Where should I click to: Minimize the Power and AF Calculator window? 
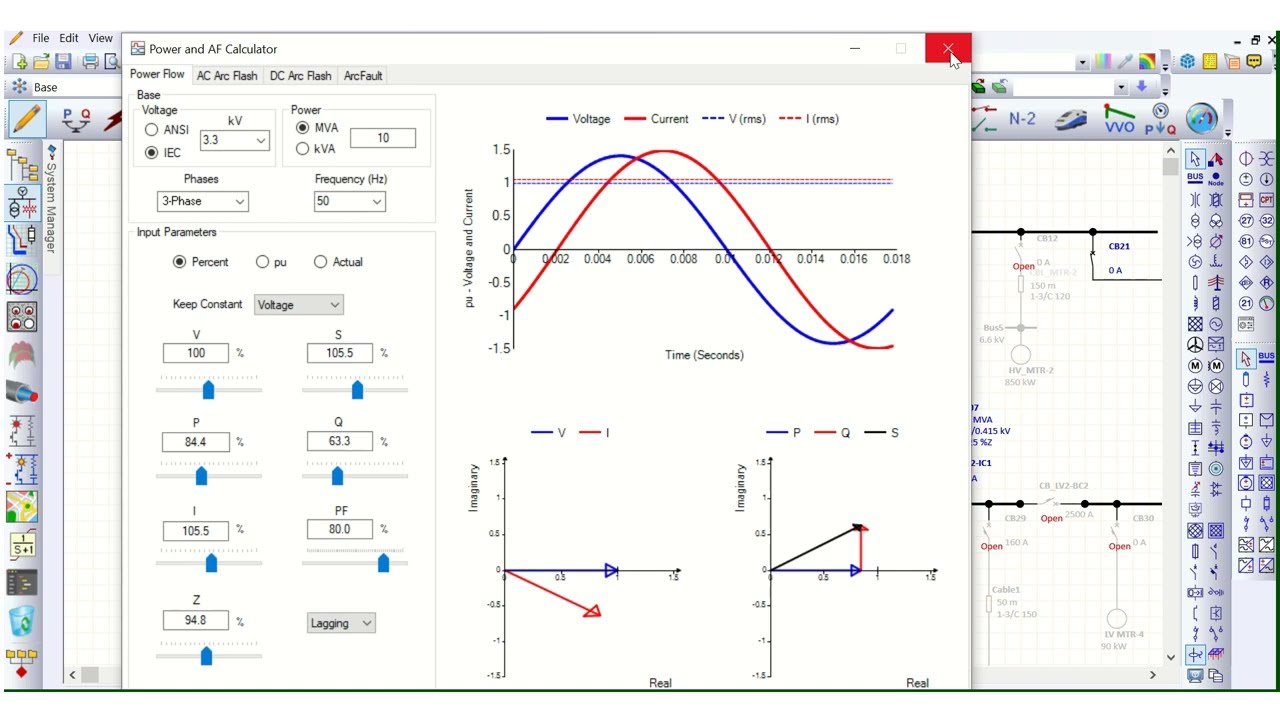(855, 48)
